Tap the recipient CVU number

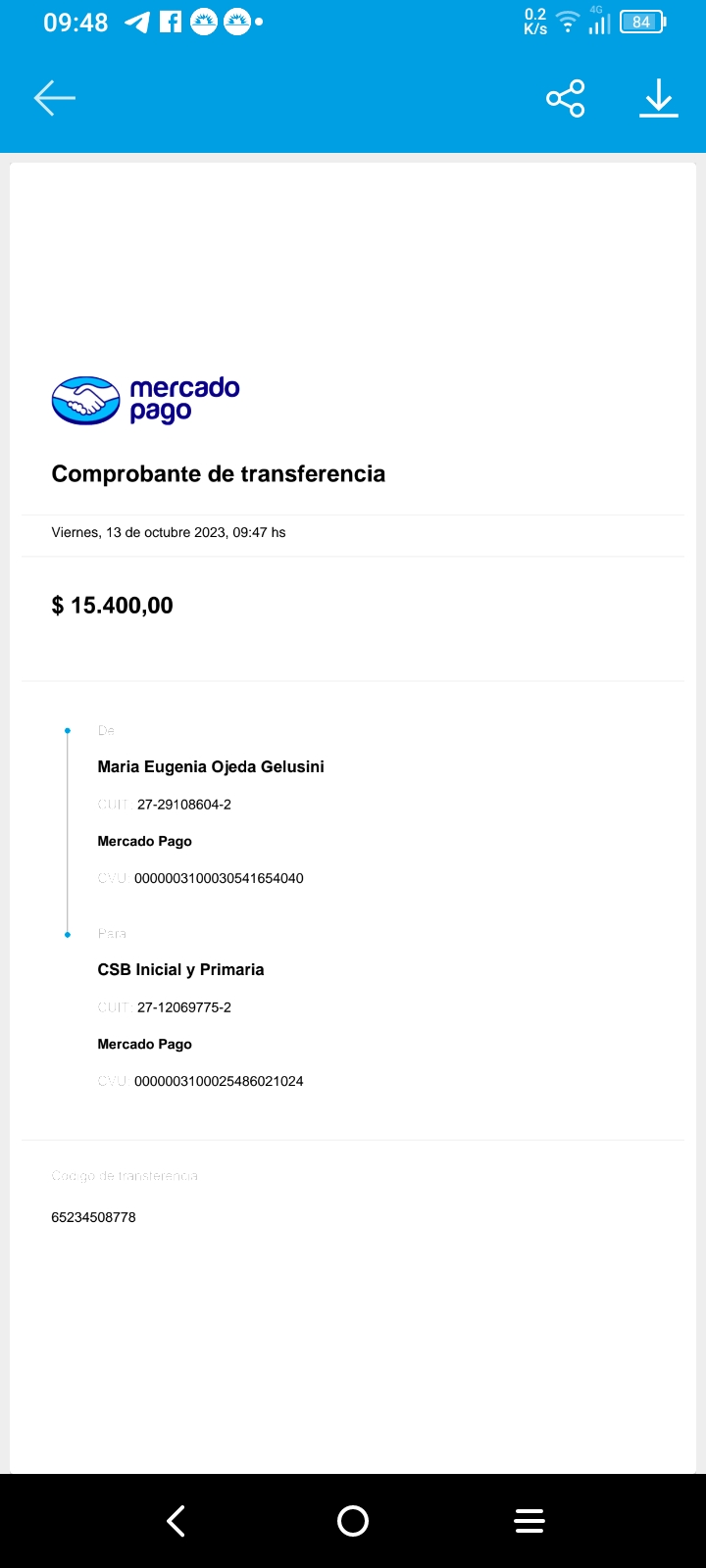(219, 1081)
